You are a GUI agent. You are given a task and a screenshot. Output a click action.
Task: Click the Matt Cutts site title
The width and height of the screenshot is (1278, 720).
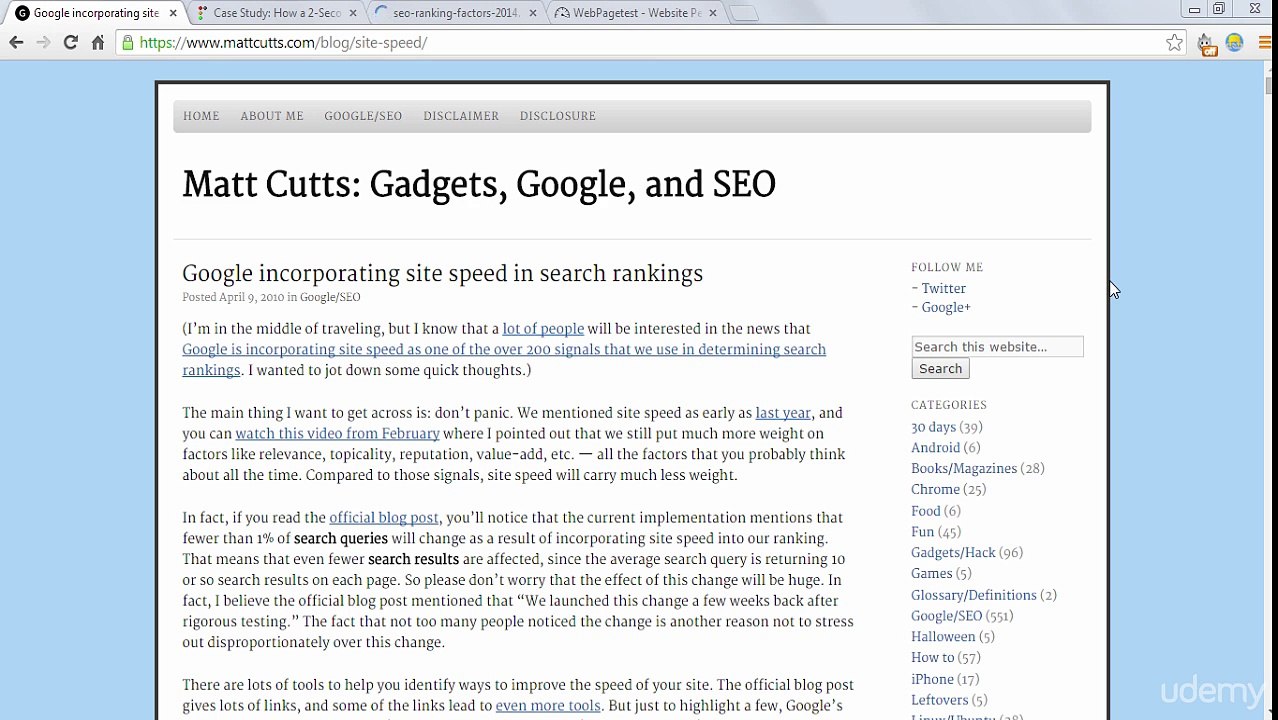pos(479,185)
